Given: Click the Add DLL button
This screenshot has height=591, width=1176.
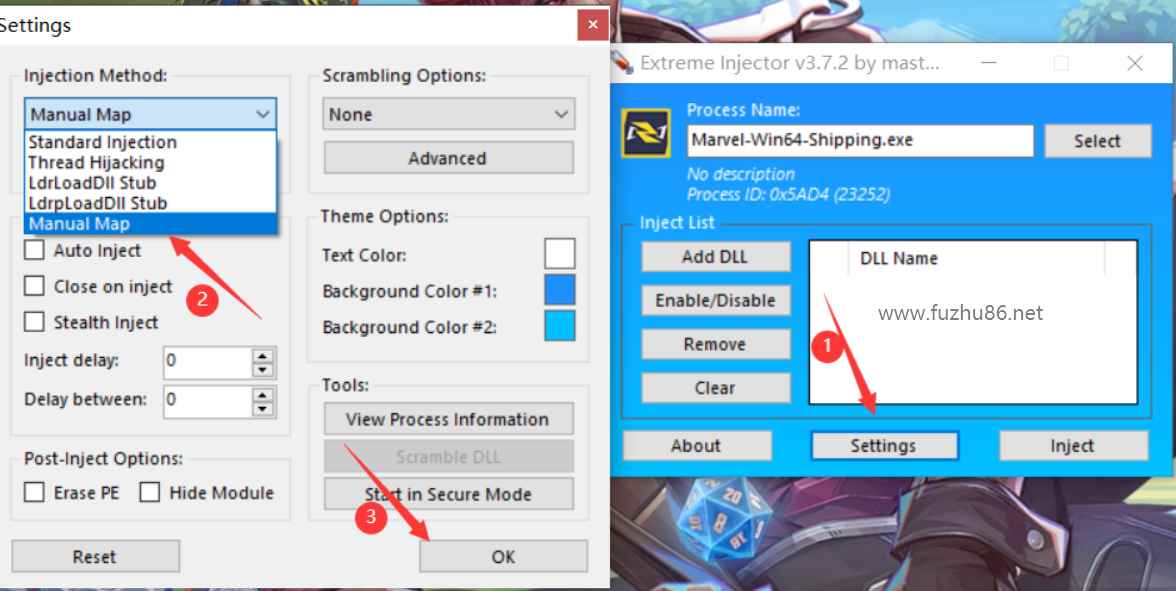Looking at the screenshot, I should (x=716, y=256).
